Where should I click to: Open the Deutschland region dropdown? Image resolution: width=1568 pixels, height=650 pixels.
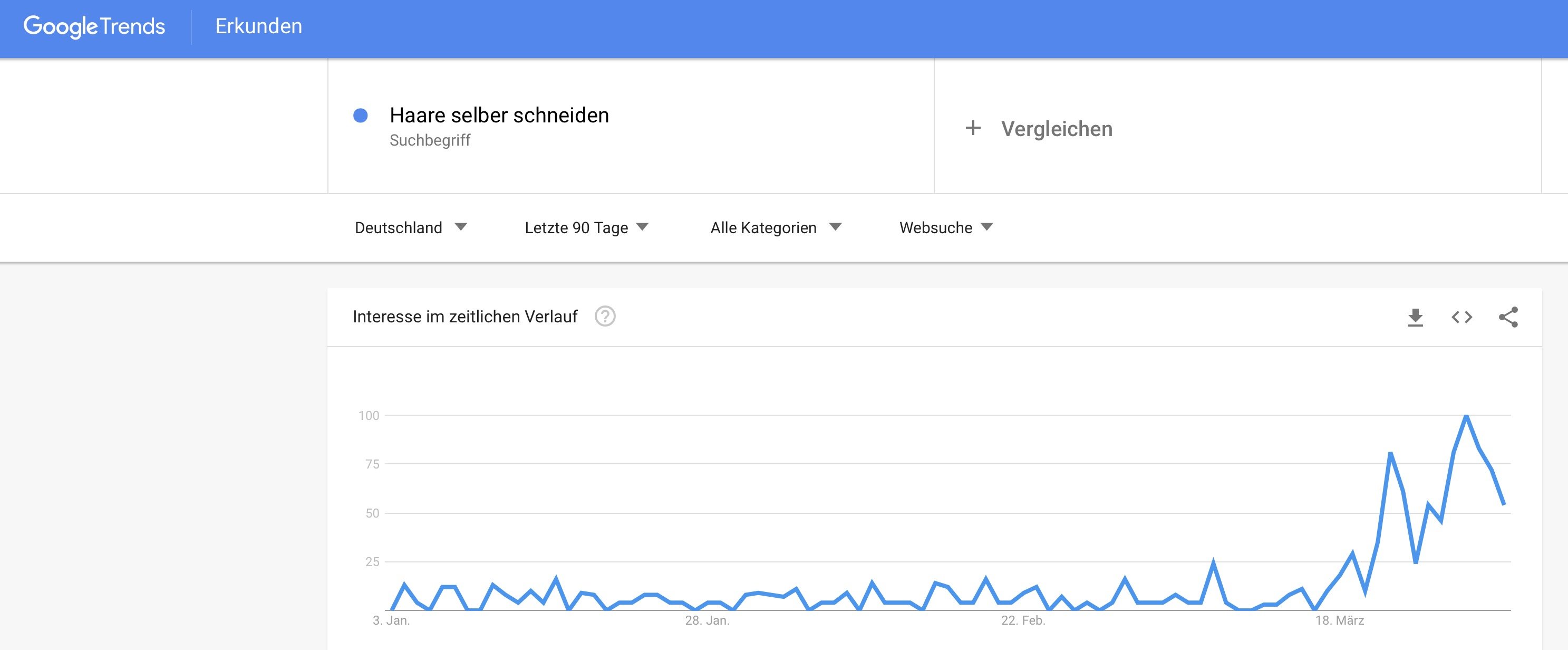click(x=410, y=228)
